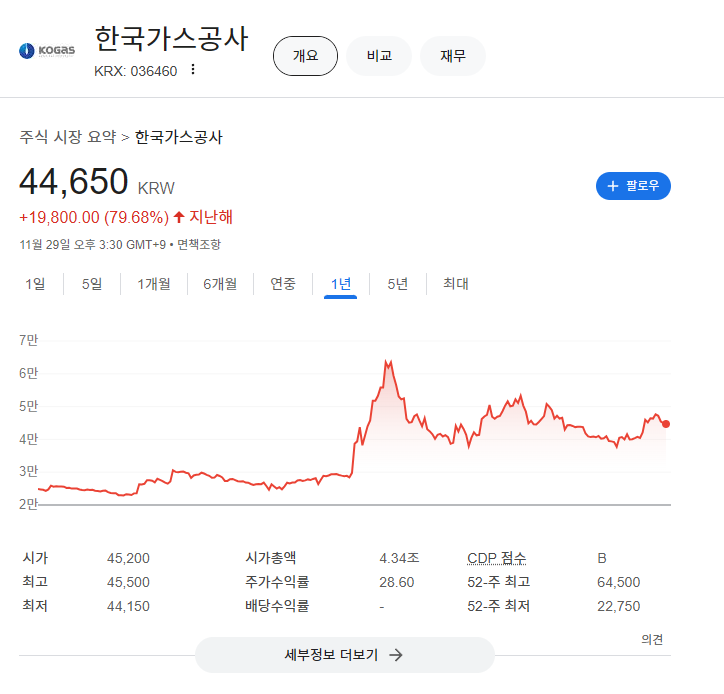Click the 52-주 최고 label
Screen dimensions: 724x694
tap(499, 582)
